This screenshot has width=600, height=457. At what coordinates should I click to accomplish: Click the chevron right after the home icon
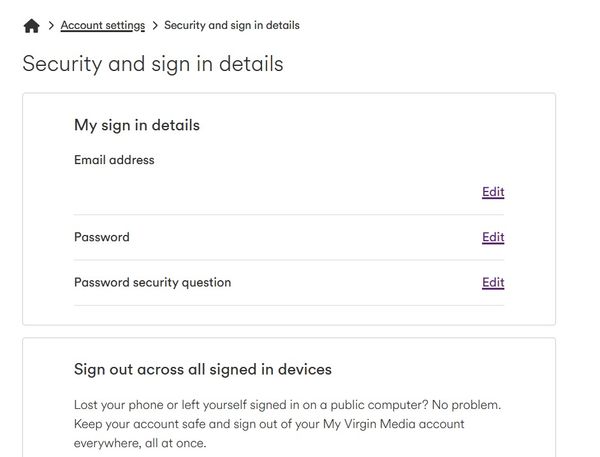pos(51,26)
